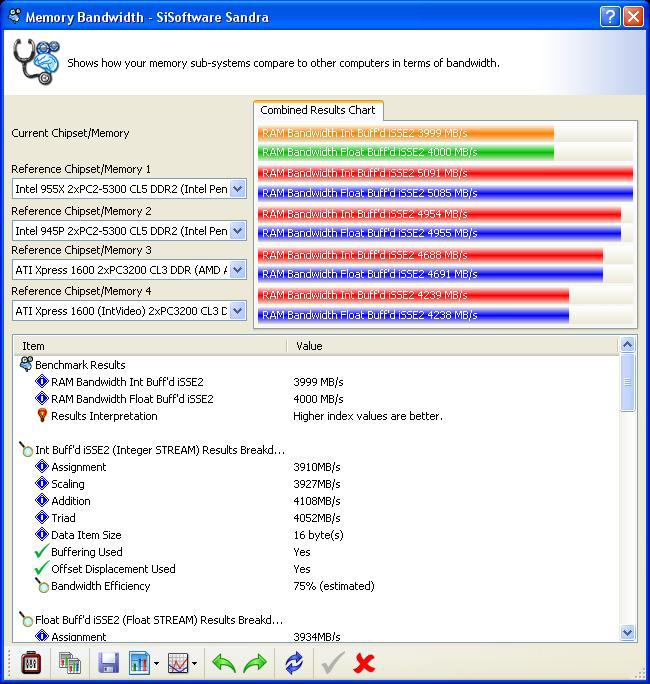Click the Value column header
Viewport: 650px width, 684px height.
point(452,346)
